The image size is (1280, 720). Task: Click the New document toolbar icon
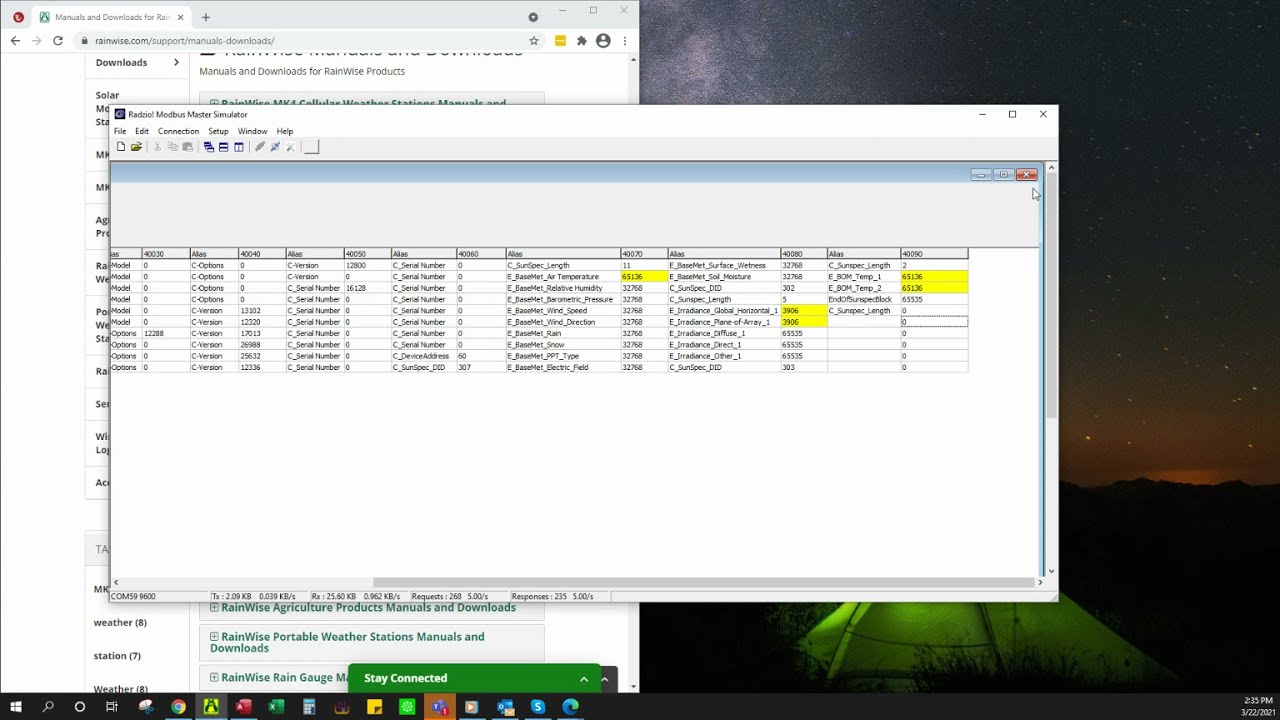pos(121,147)
